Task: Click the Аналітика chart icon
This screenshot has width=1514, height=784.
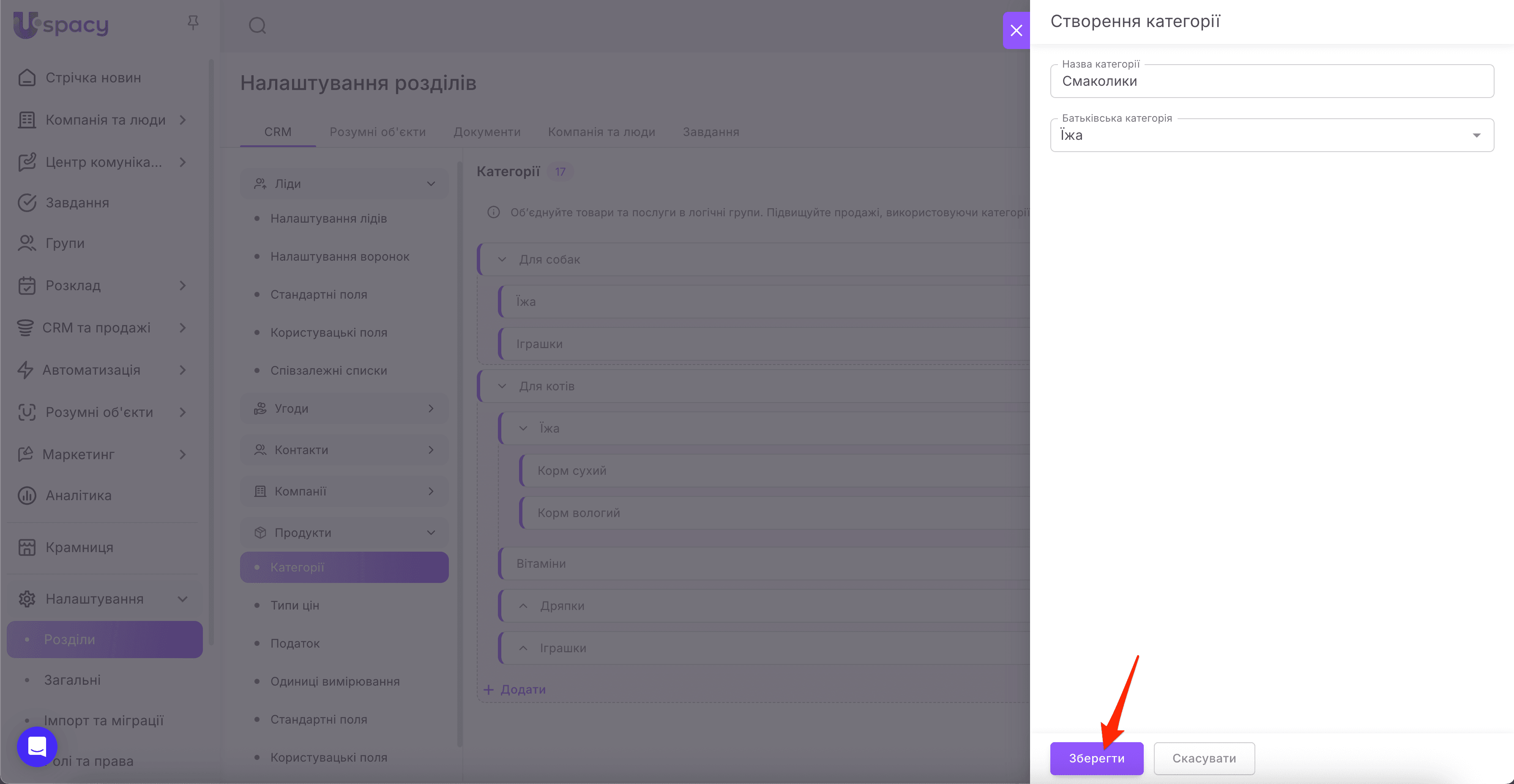Action: point(27,495)
